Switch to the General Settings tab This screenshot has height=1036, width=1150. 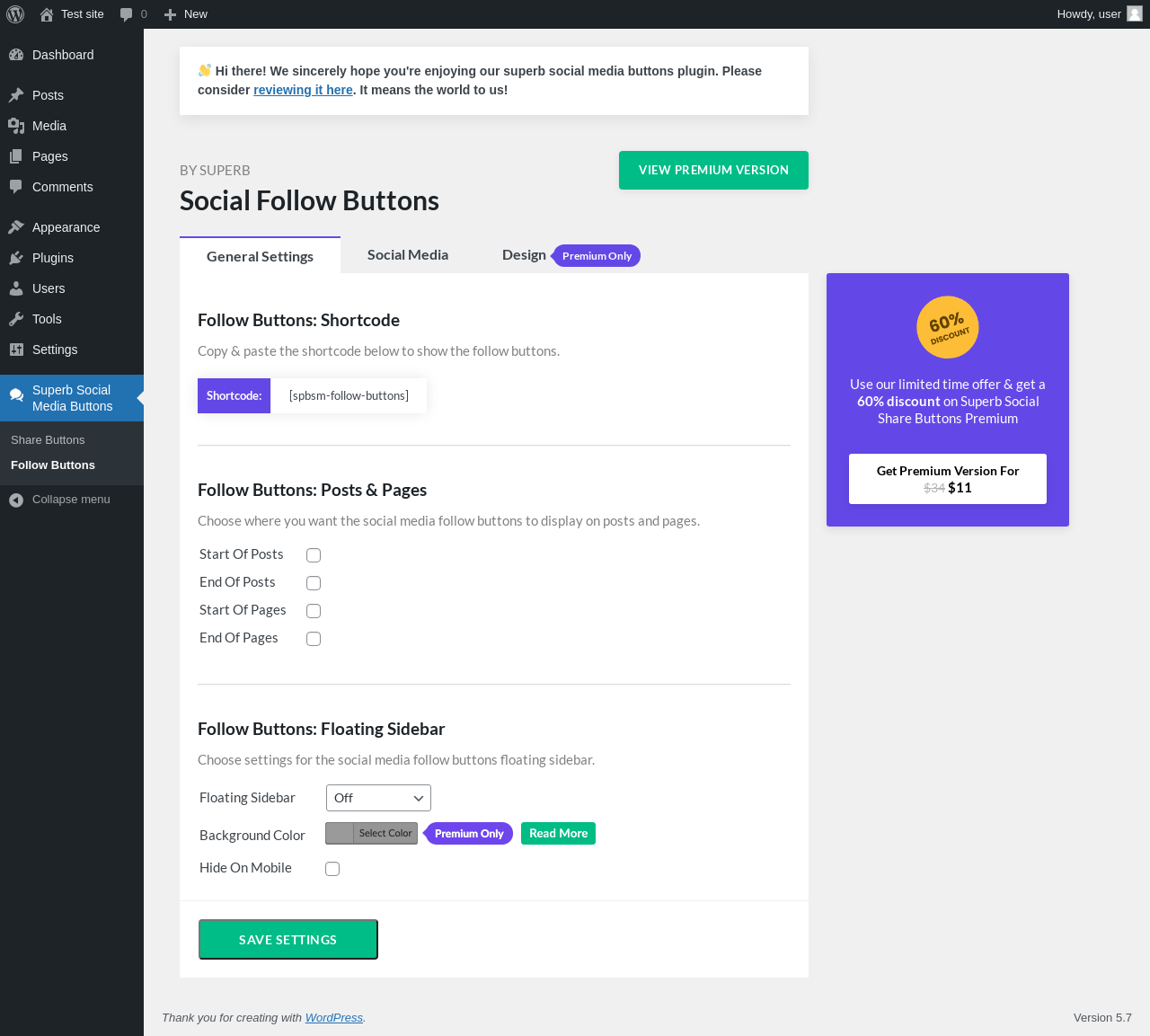(x=260, y=256)
